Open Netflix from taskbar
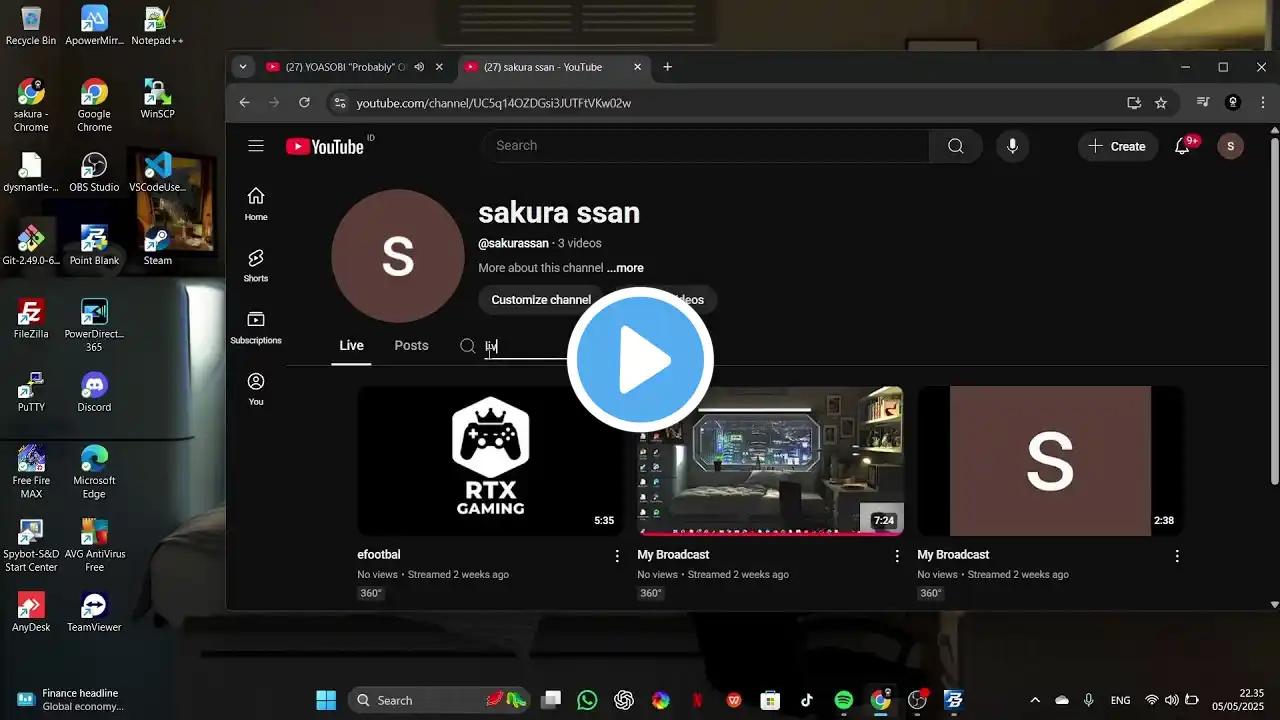This screenshot has height=720, width=1280. pyautogui.click(x=697, y=700)
